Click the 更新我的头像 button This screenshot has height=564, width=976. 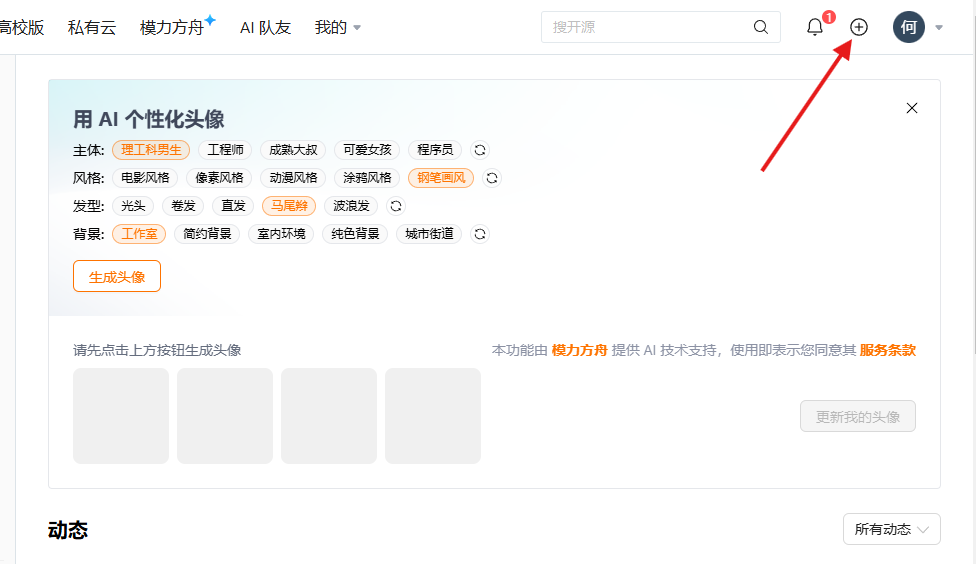pos(858,416)
